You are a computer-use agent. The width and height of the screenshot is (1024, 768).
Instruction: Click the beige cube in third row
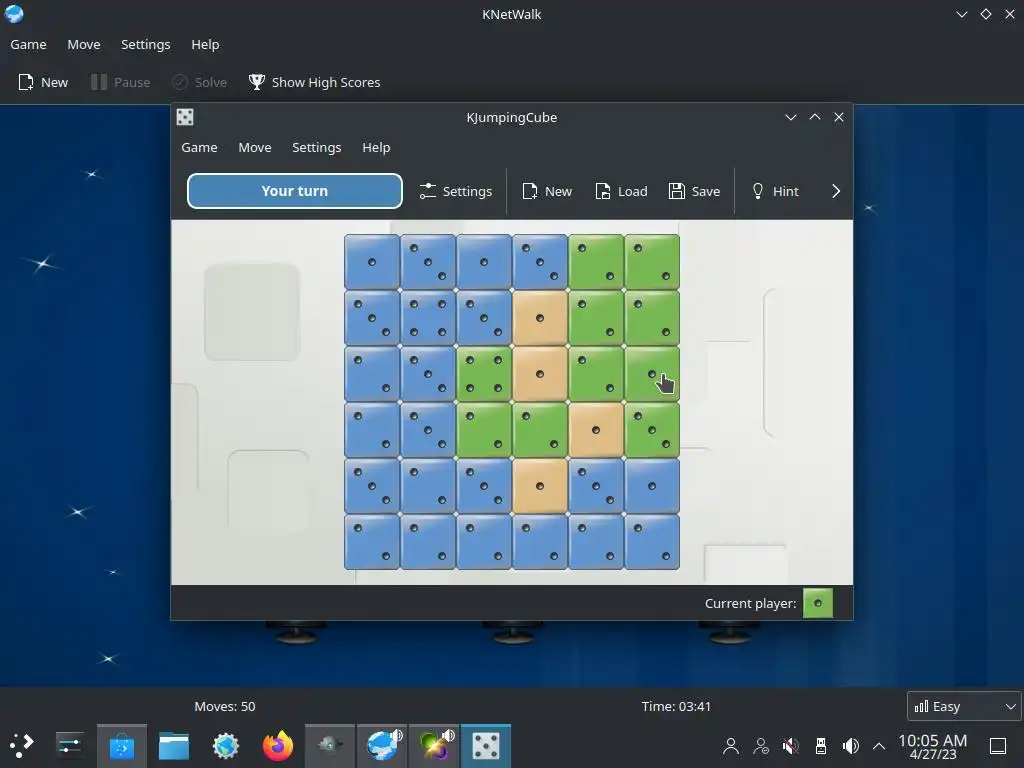tap(539, 374)
